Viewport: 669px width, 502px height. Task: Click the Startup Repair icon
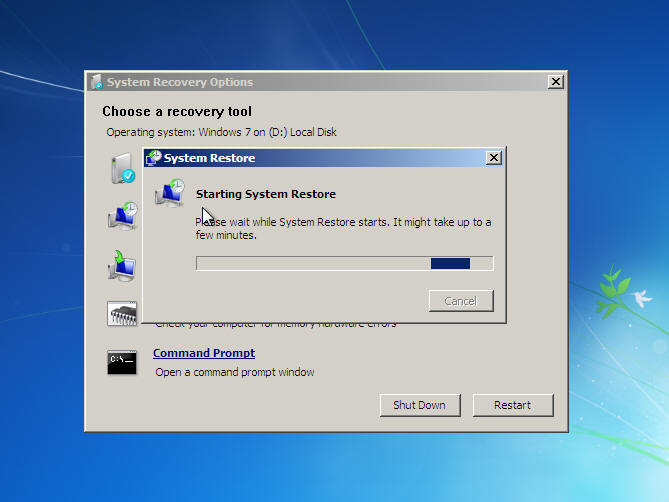pos(121,168)
